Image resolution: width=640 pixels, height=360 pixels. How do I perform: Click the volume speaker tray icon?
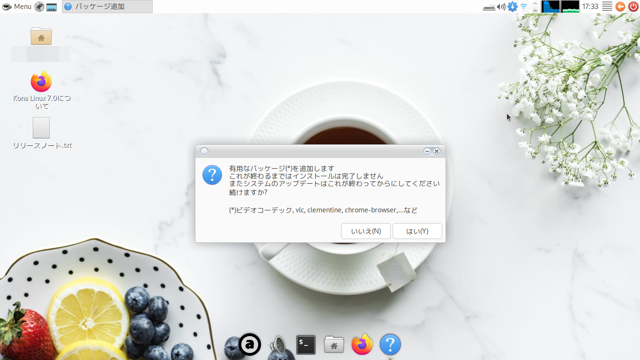pyautogui.click(x=501, y=7)
